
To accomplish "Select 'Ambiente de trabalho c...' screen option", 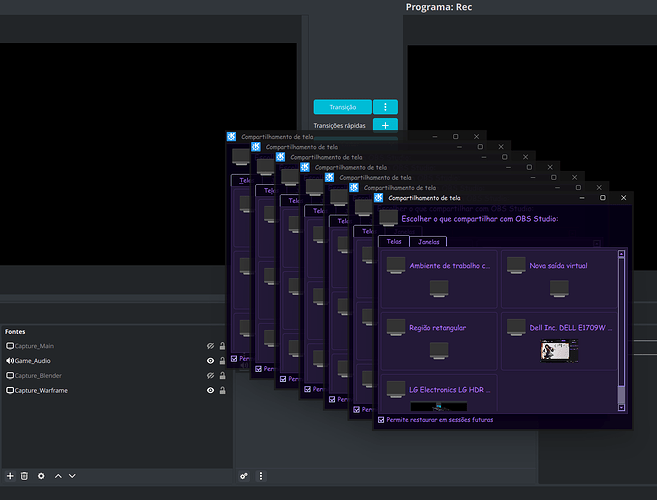I will point(439,279).
